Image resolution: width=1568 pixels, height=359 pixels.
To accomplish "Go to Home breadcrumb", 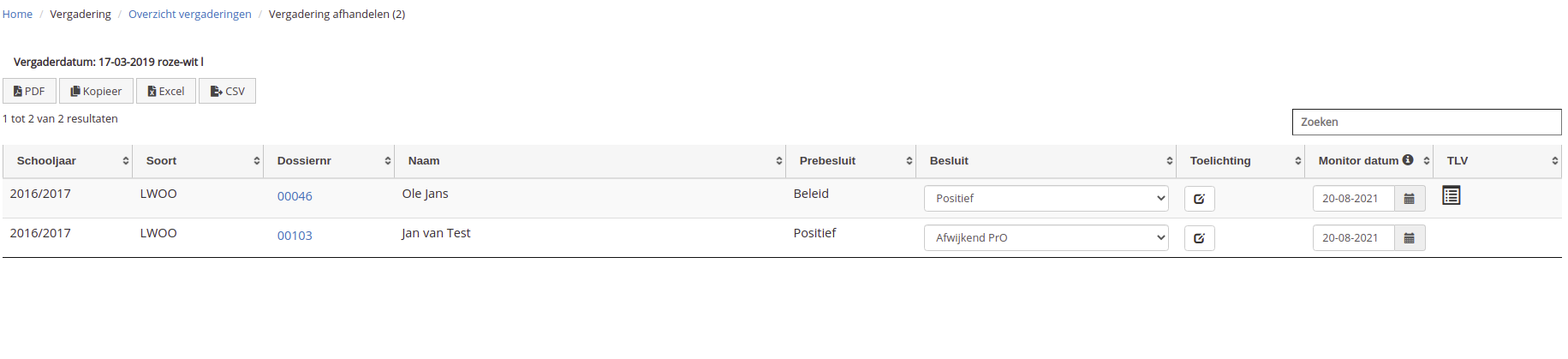I will tap(17, 15).
